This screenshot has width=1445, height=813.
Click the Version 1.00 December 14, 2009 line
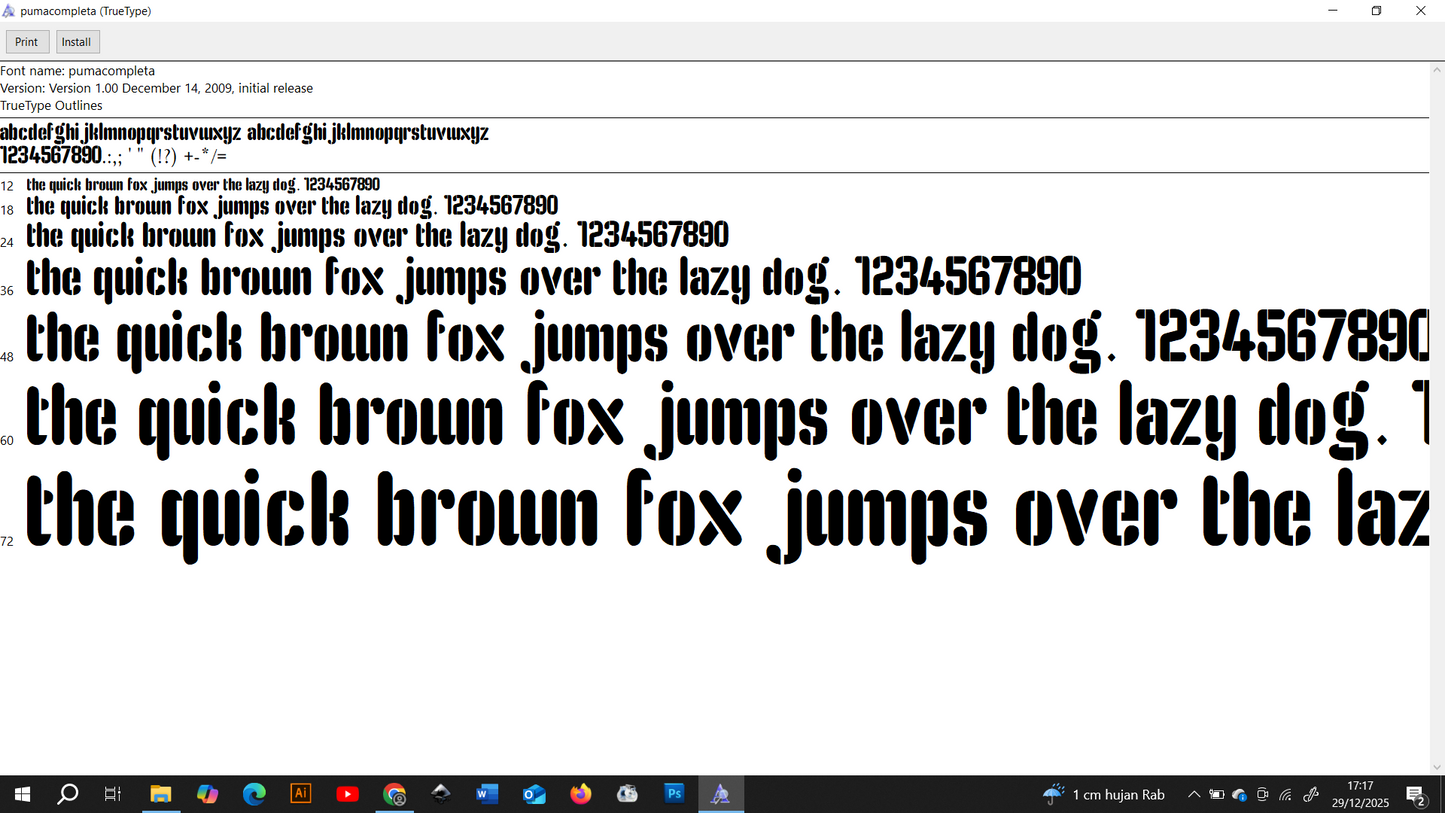157,88
